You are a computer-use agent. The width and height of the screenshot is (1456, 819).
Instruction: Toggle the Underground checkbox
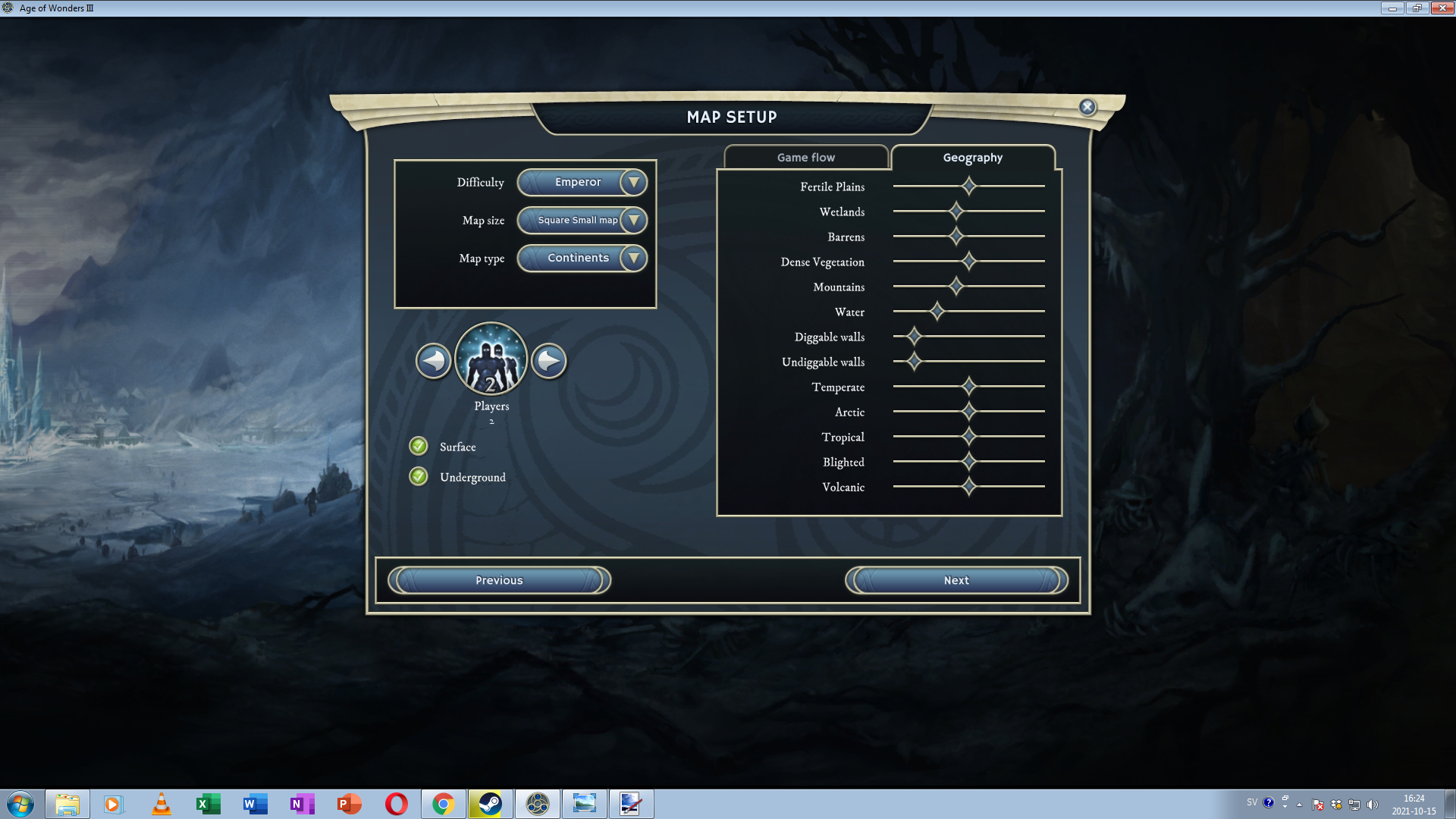(x=419, y=476)
